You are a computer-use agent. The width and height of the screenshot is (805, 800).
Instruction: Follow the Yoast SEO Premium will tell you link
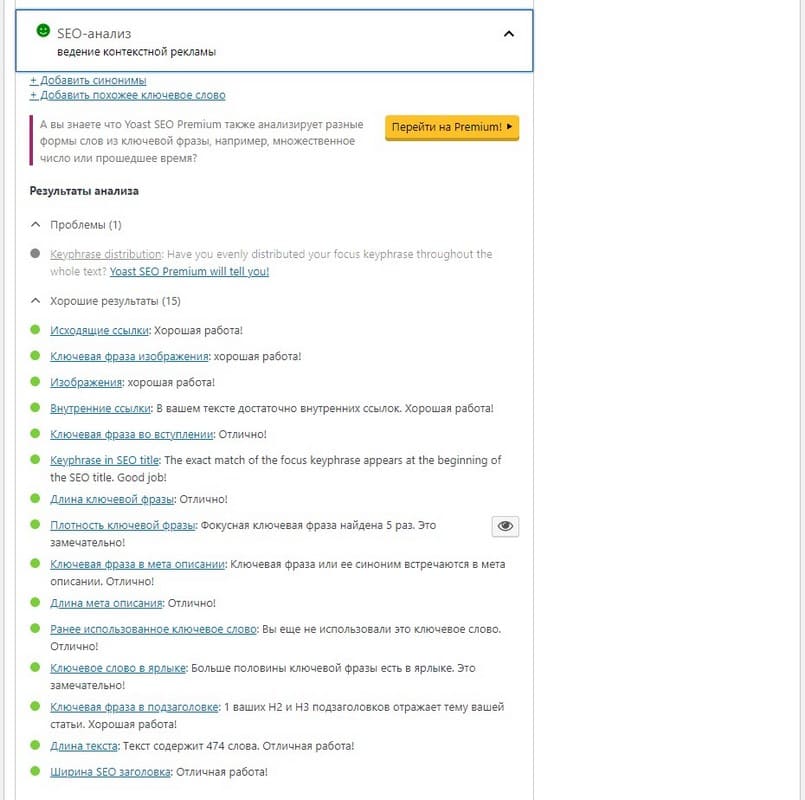pyautogui.click(x=189, y=272)
